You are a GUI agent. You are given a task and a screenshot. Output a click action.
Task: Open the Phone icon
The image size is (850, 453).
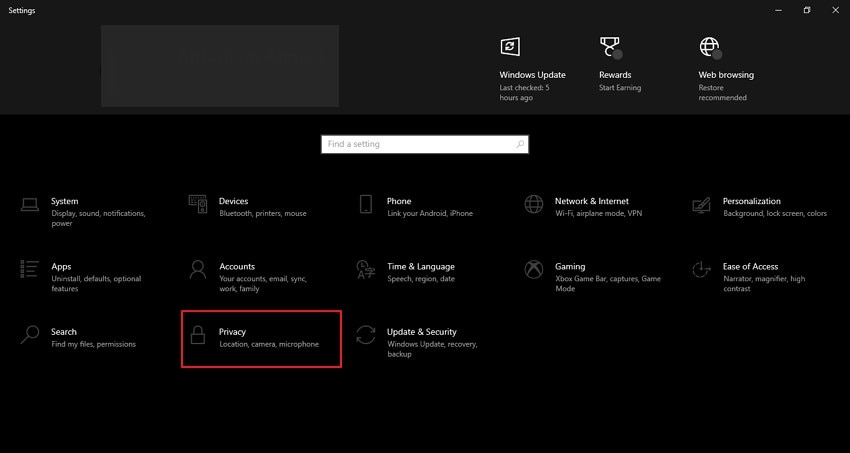pyautogui.click(x=366, y=204)
